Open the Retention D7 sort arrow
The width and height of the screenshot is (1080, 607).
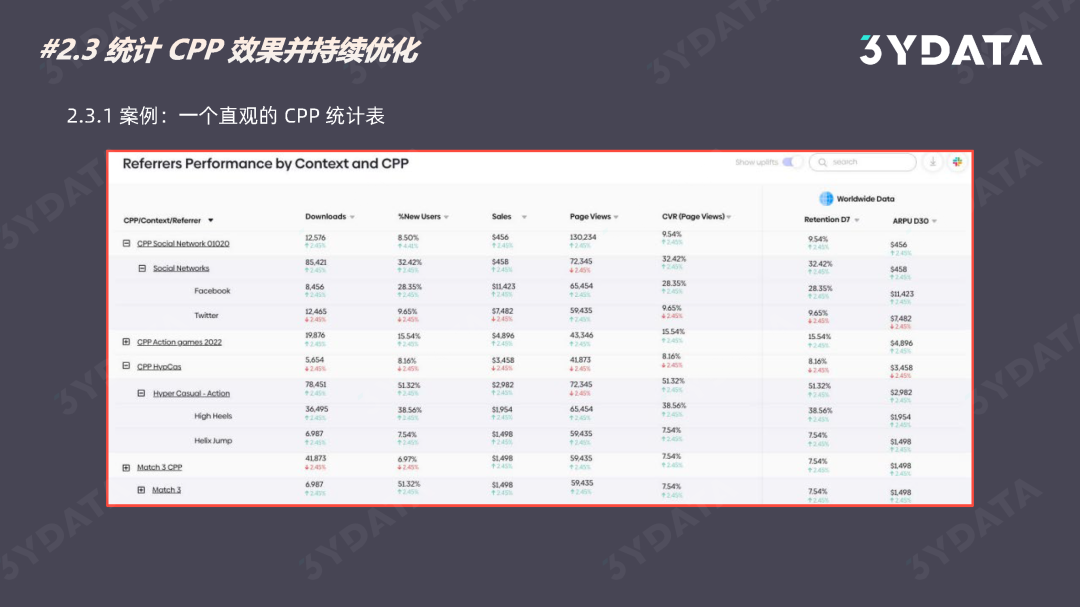tap(857, 220)
